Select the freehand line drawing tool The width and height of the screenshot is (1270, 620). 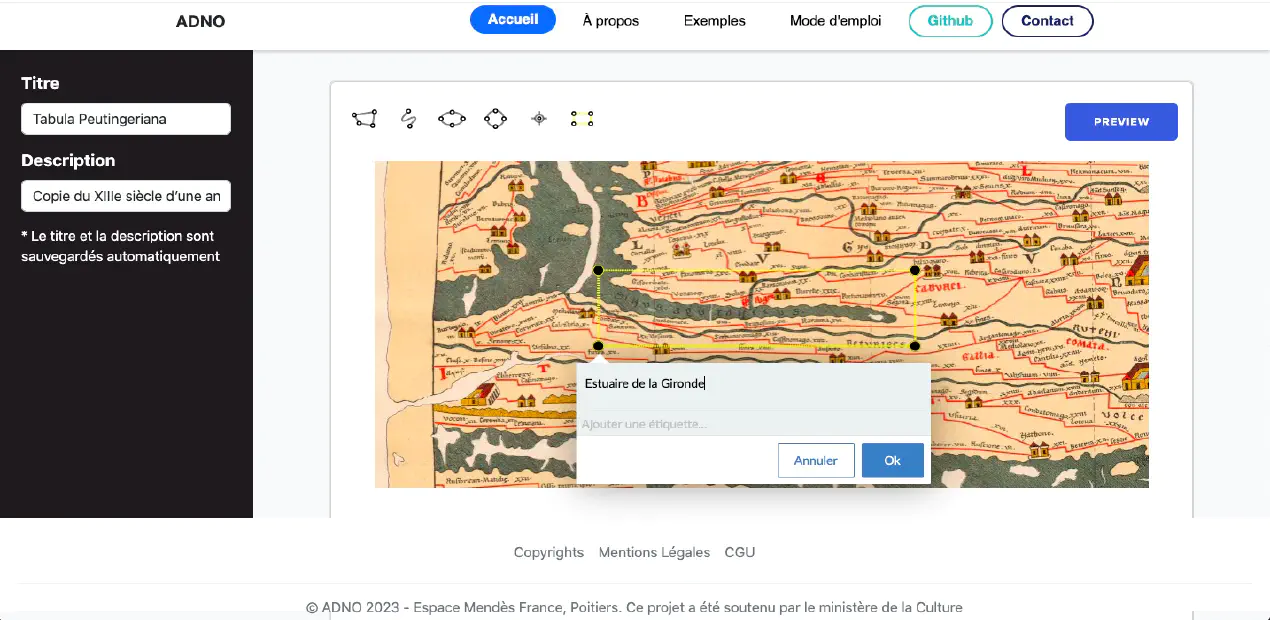pos(408,119)
